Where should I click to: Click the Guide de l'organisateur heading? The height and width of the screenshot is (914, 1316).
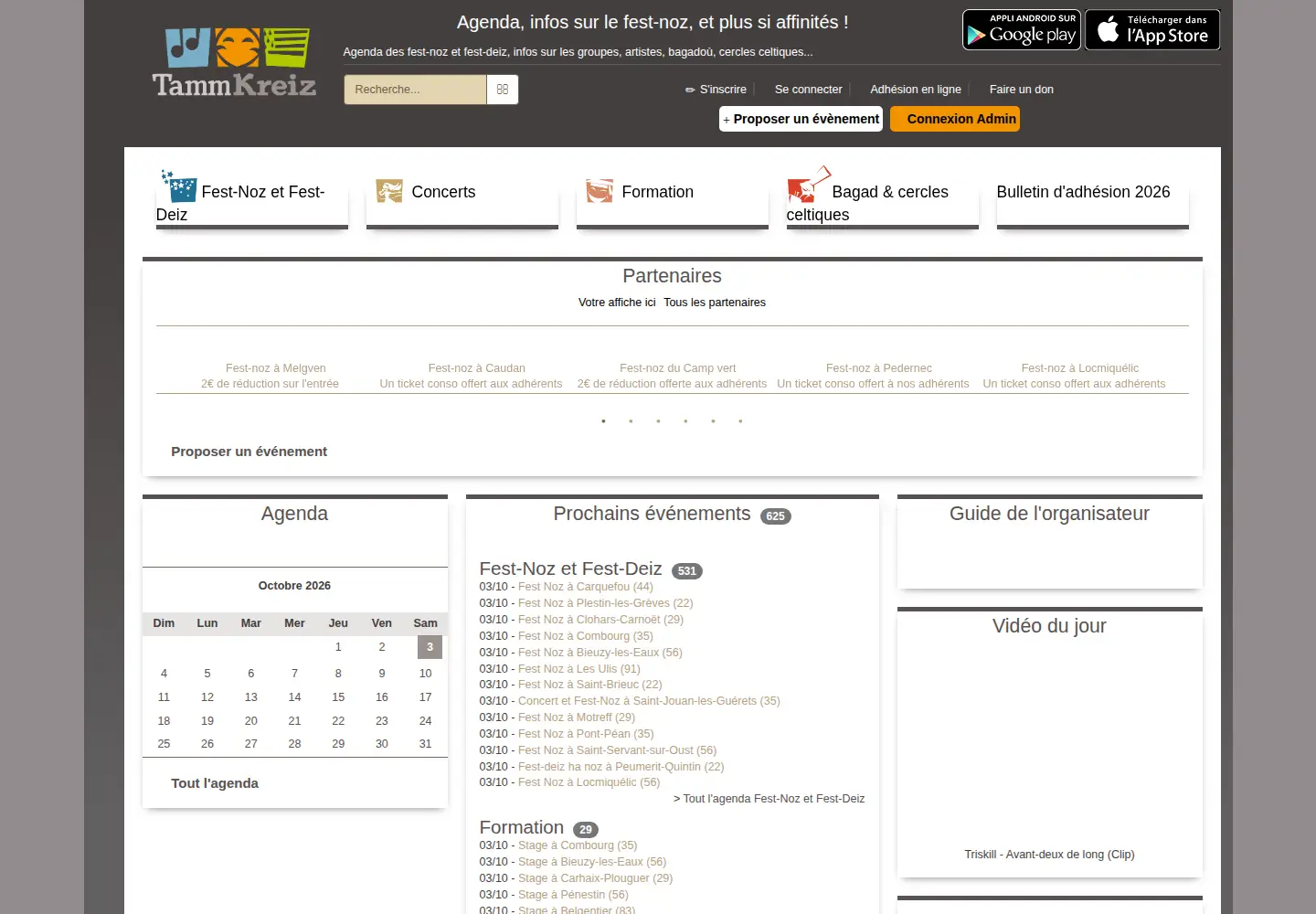click(x=1049, y=514)
